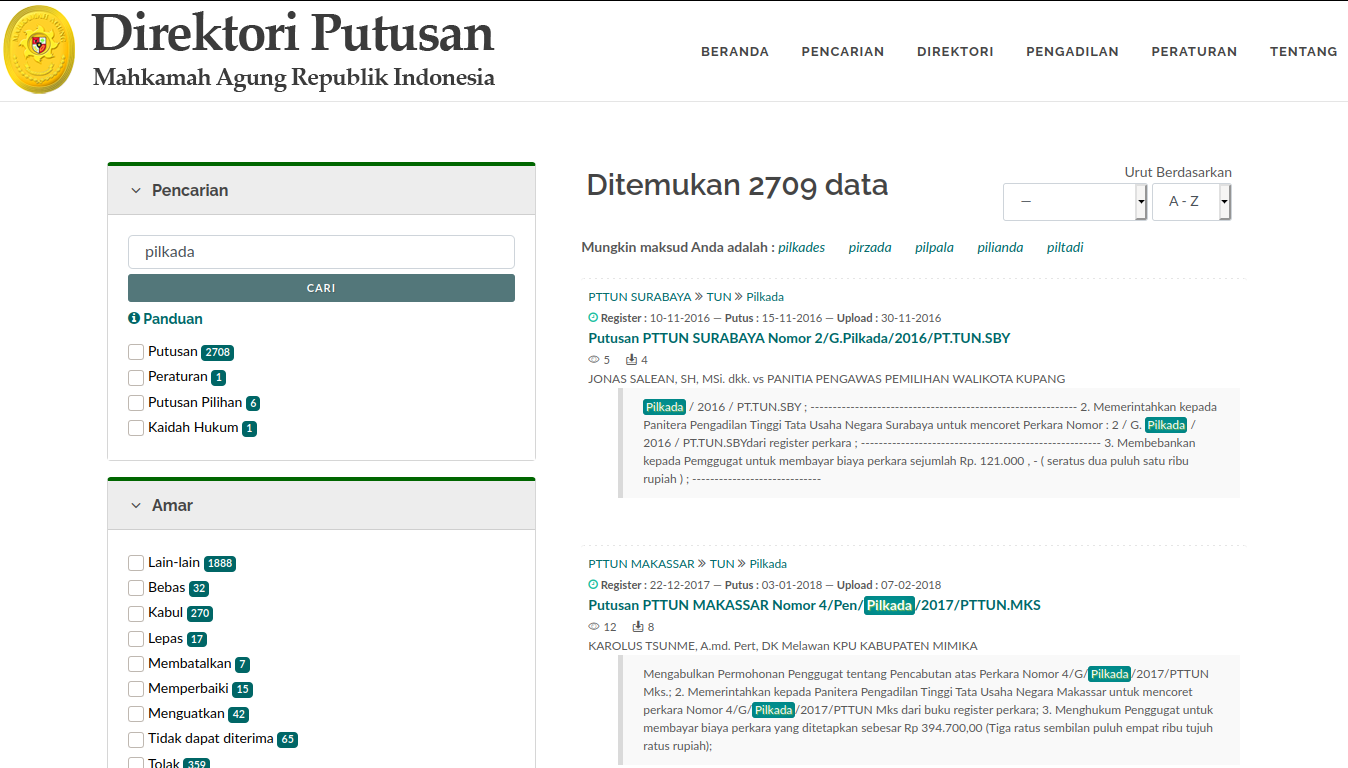
Task: Click Pilkada breadcrumb in the Makassar result
Action: pos(768,564)
